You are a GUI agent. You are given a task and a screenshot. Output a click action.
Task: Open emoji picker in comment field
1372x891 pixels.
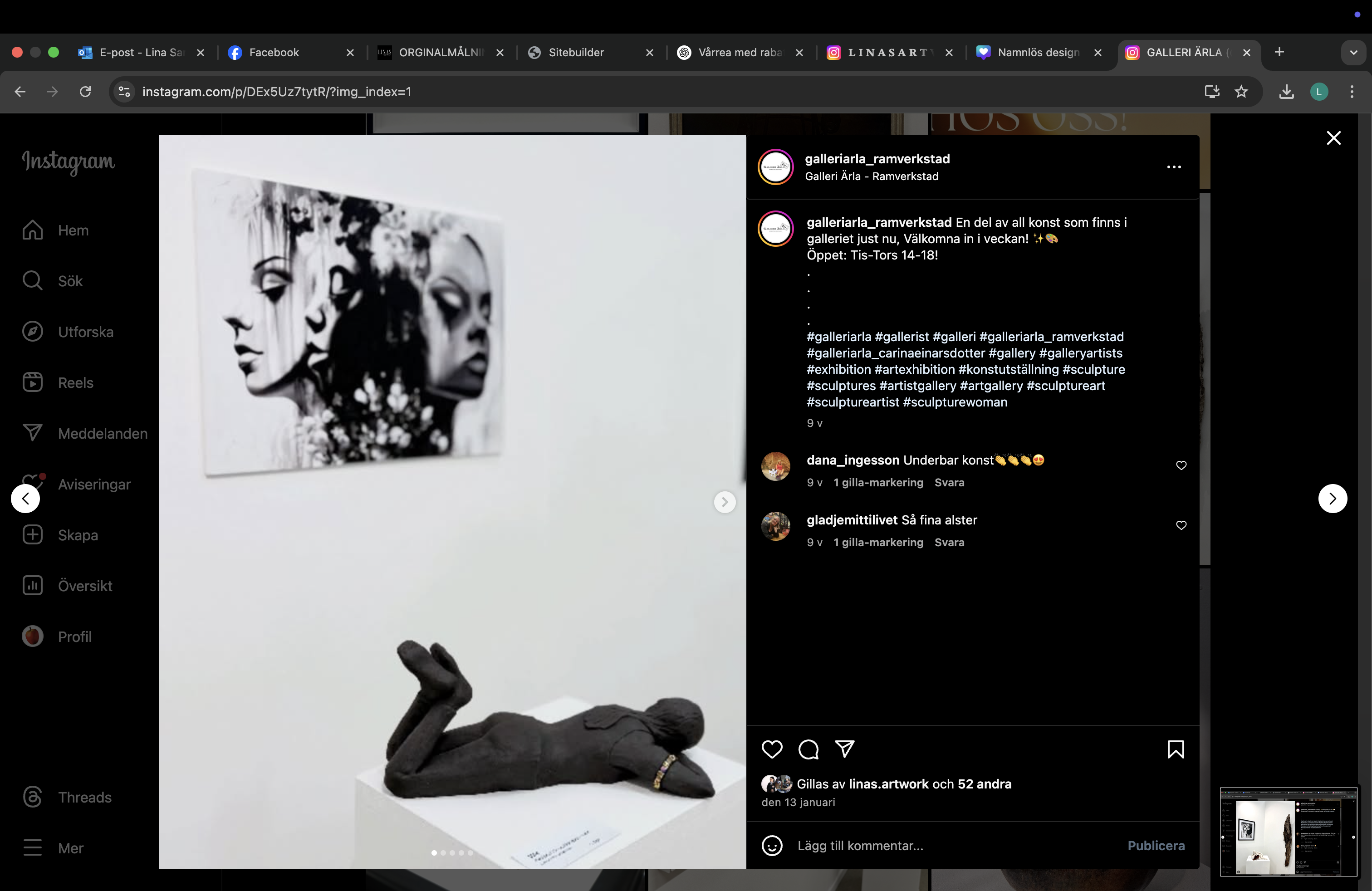coord(772,846)
